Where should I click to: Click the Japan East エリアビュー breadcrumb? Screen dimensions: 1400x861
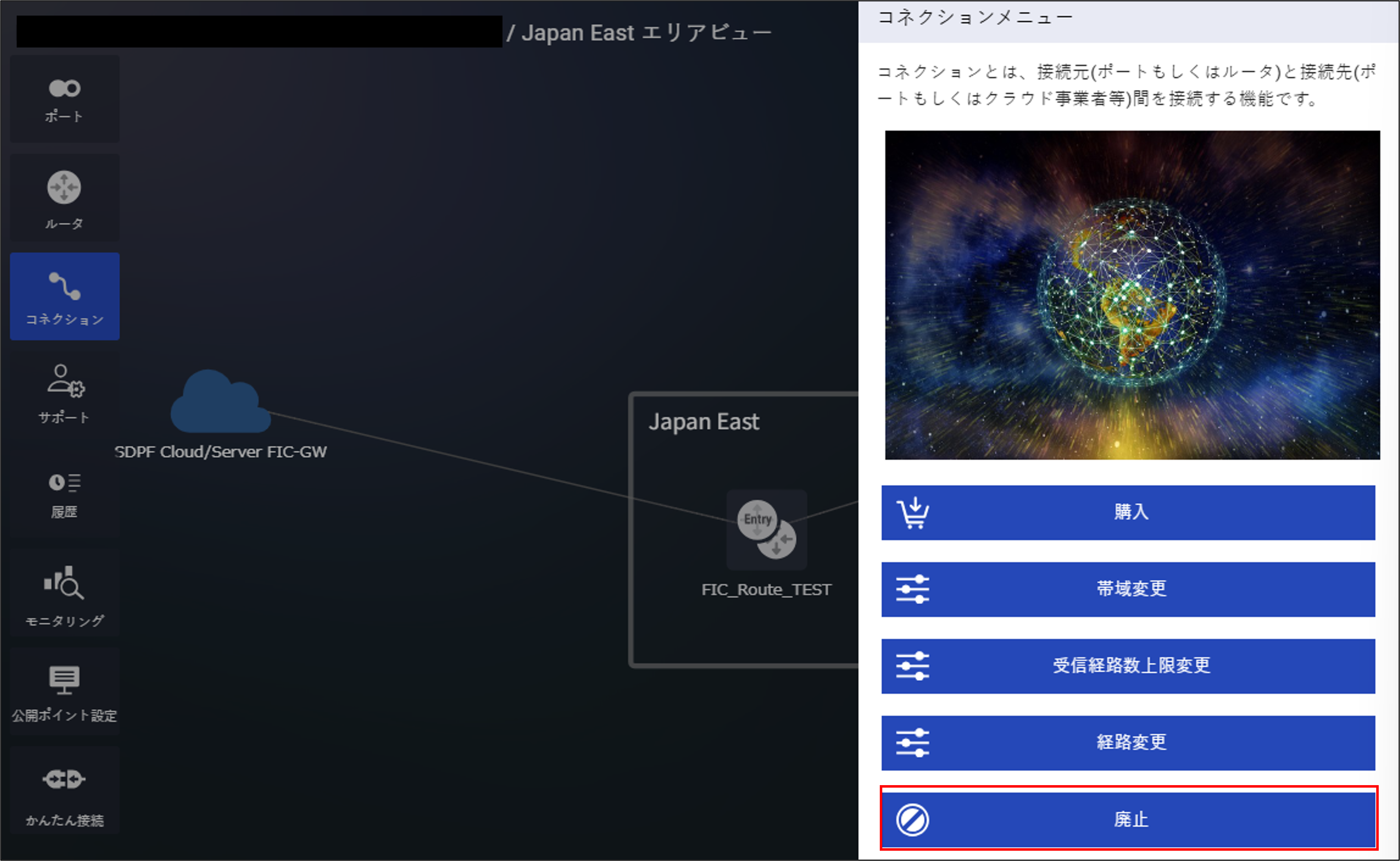coord(646,33)
